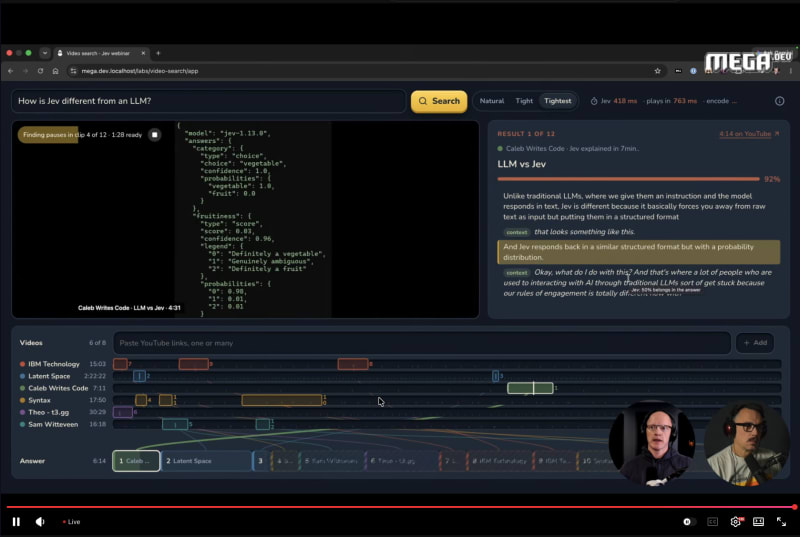This screenshot has height=537, width=800.
Task: Open the browser three-dot menu
Action: pos(791,71)
